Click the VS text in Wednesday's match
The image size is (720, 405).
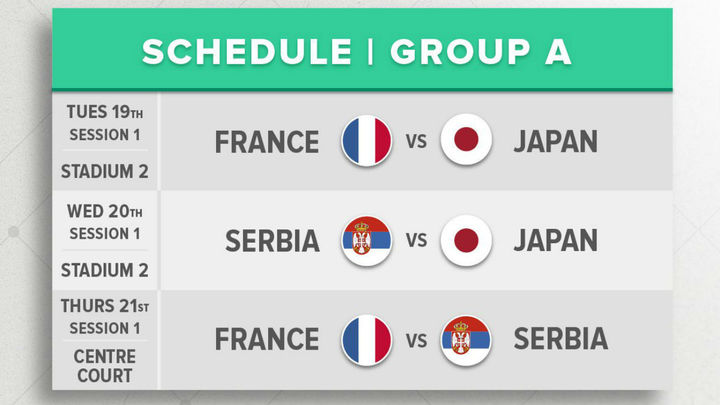tap(416, 241)
